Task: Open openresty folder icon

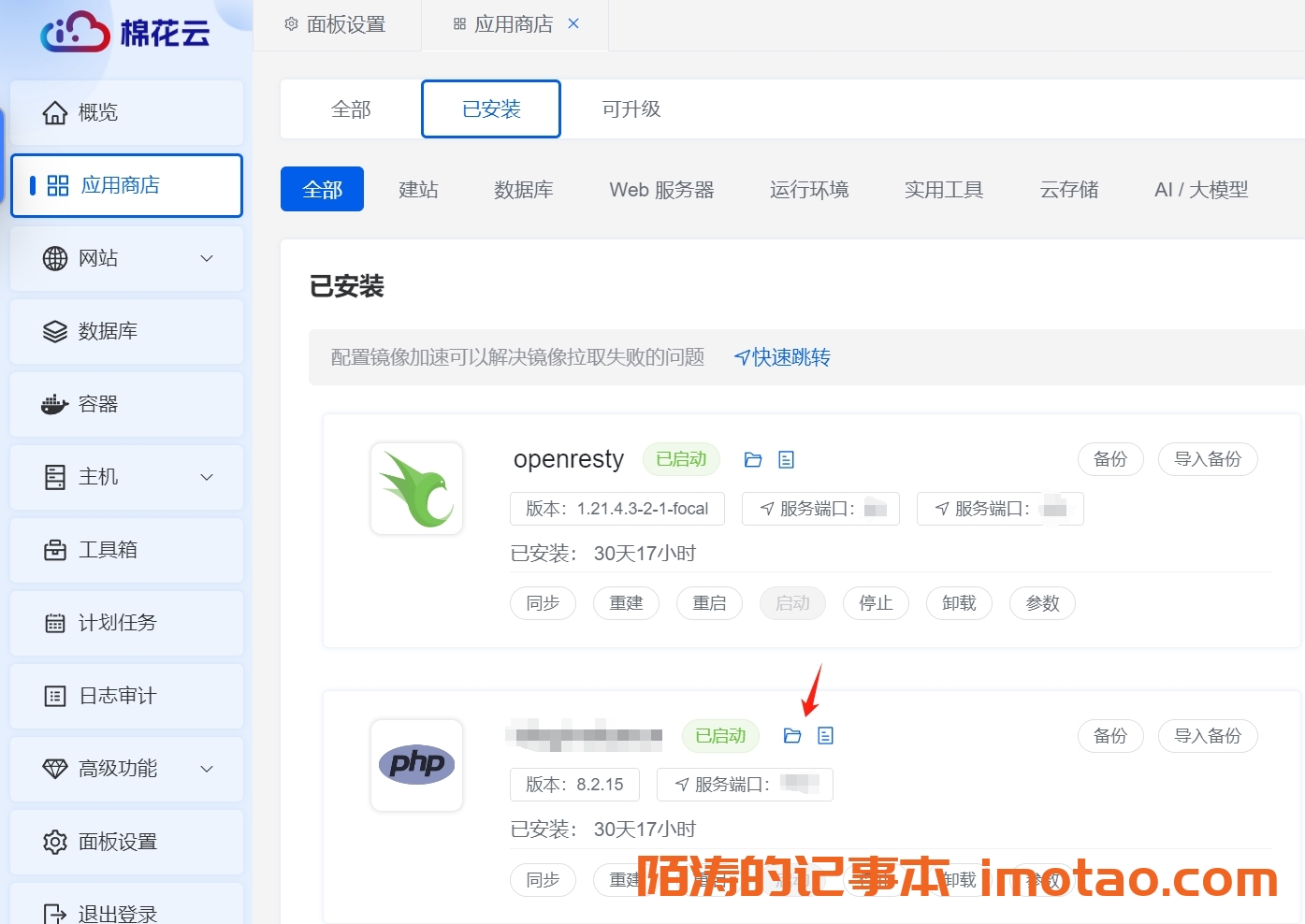Action: click(x=753, y=459)
